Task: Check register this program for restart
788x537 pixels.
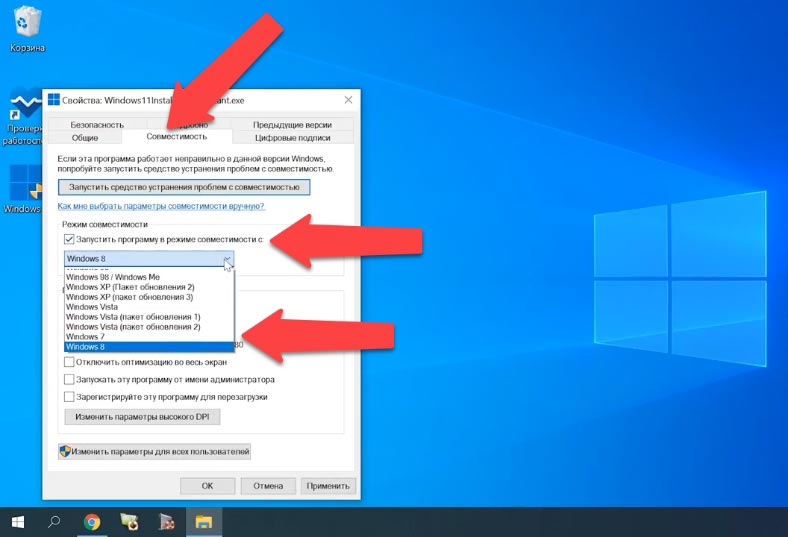Action: tap(69, 397)
